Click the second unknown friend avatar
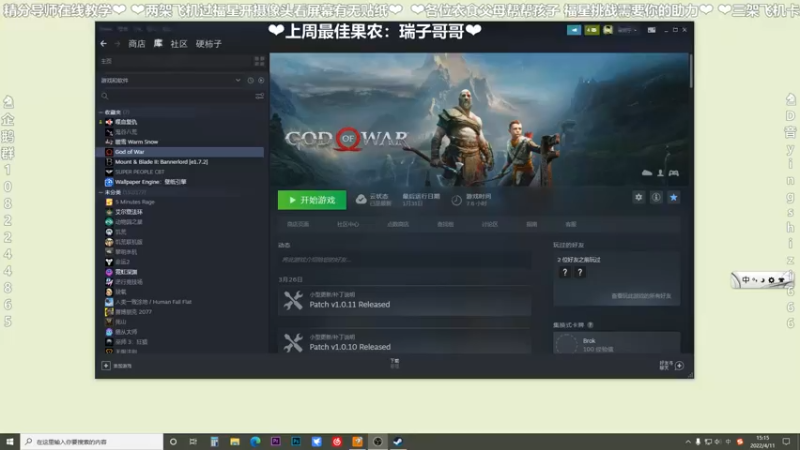800x450 pixels. tap(580, 272)
